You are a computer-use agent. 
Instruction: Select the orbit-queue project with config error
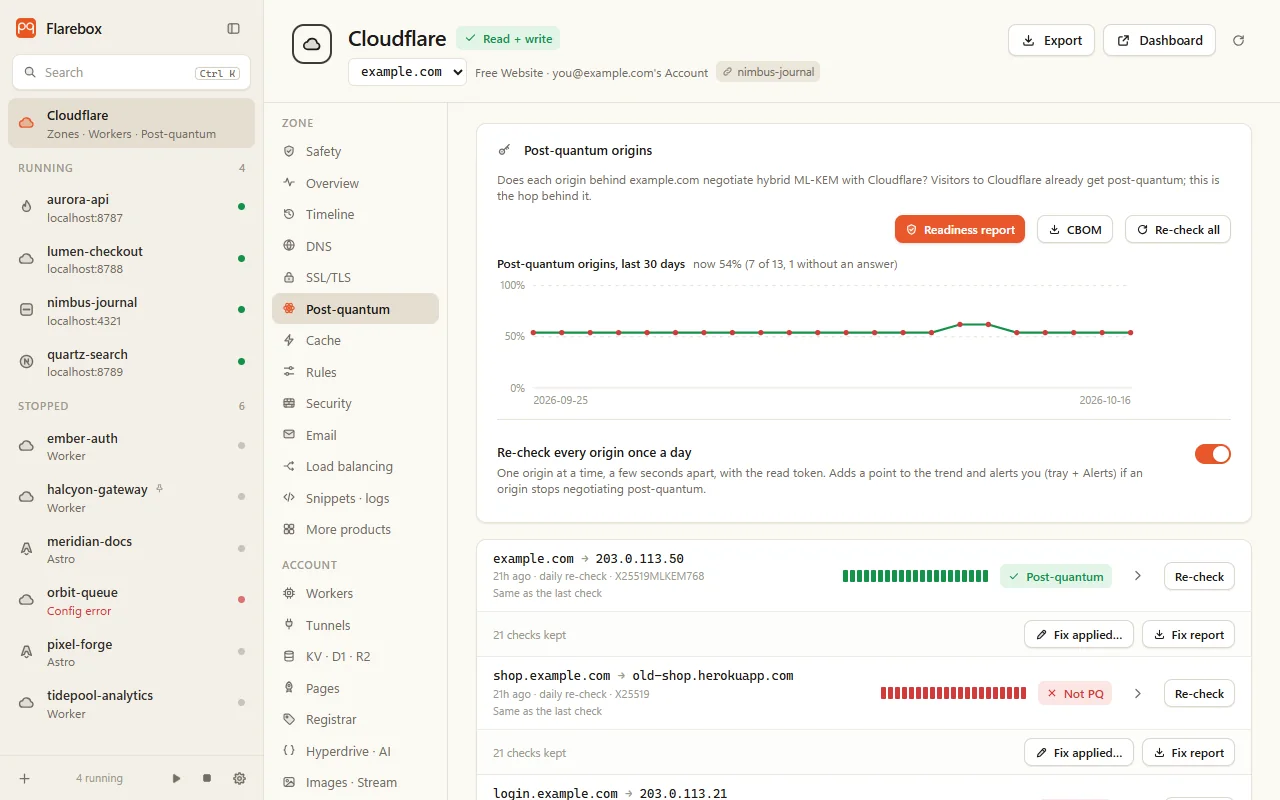131,600
